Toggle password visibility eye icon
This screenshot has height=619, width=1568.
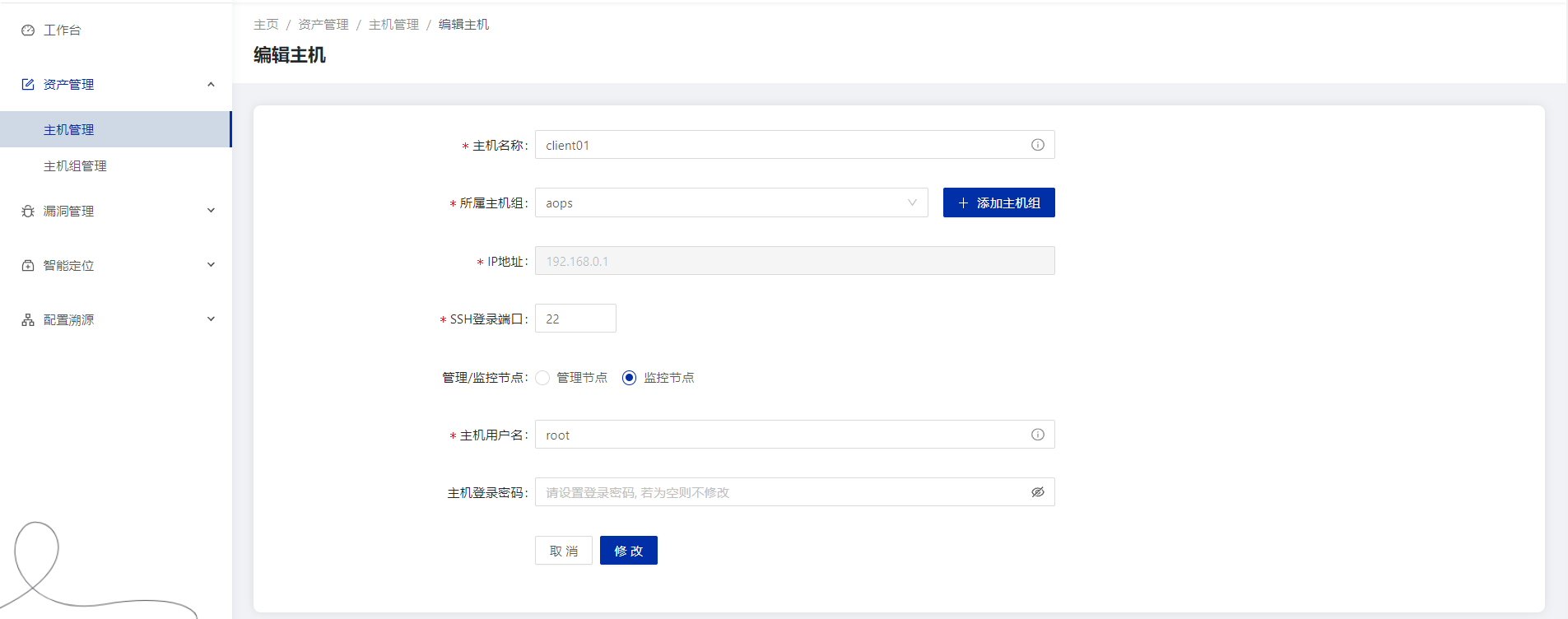click(x=1037, y=492)
